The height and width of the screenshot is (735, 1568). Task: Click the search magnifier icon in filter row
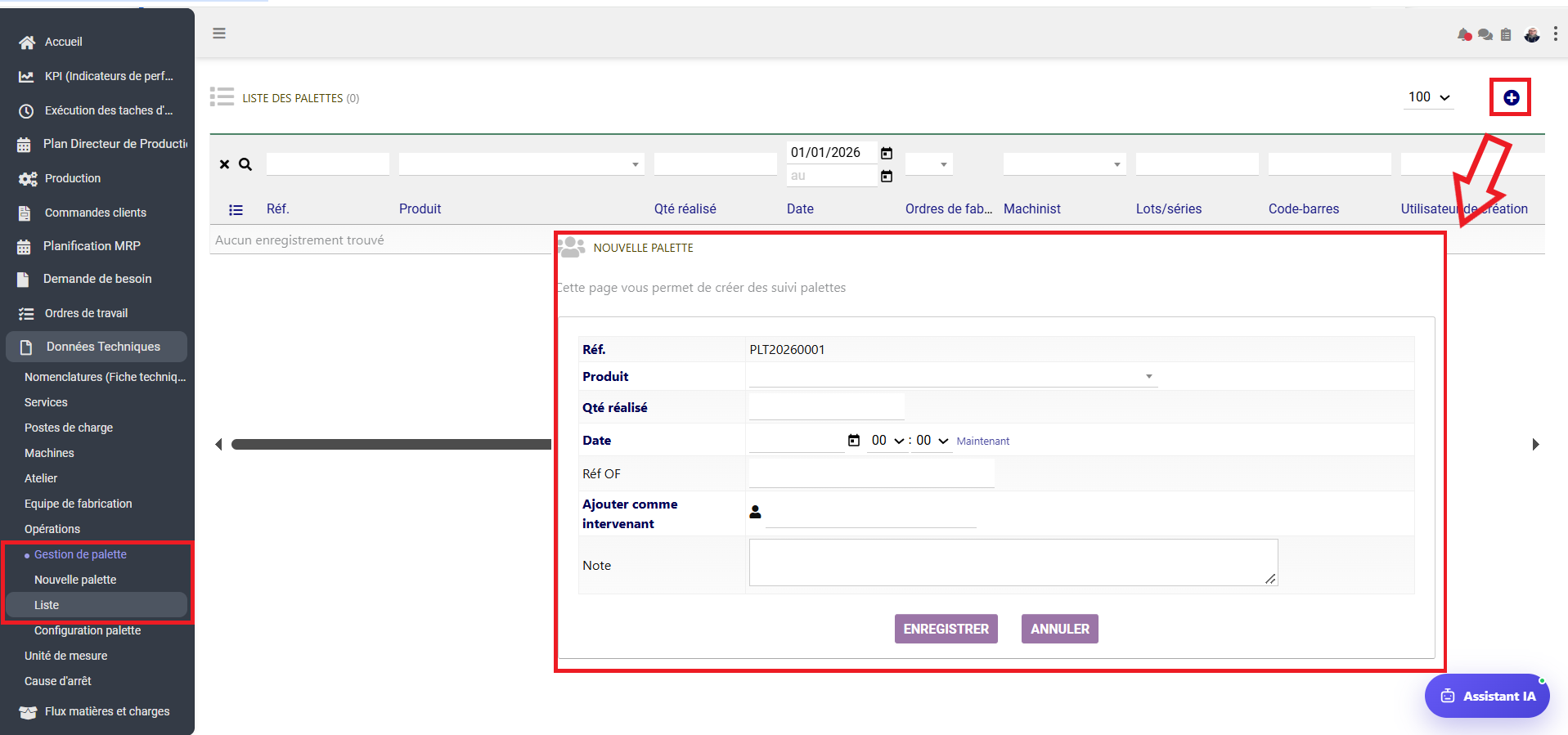[245, 164]
